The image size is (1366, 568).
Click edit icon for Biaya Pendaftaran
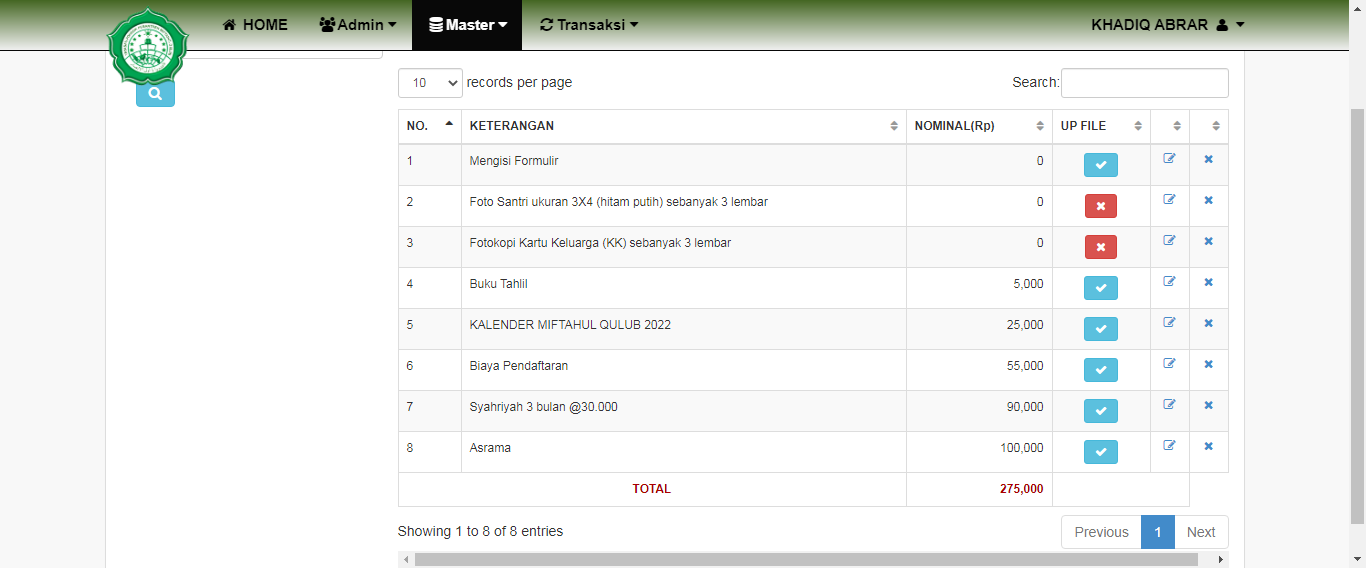(1169, 364)
